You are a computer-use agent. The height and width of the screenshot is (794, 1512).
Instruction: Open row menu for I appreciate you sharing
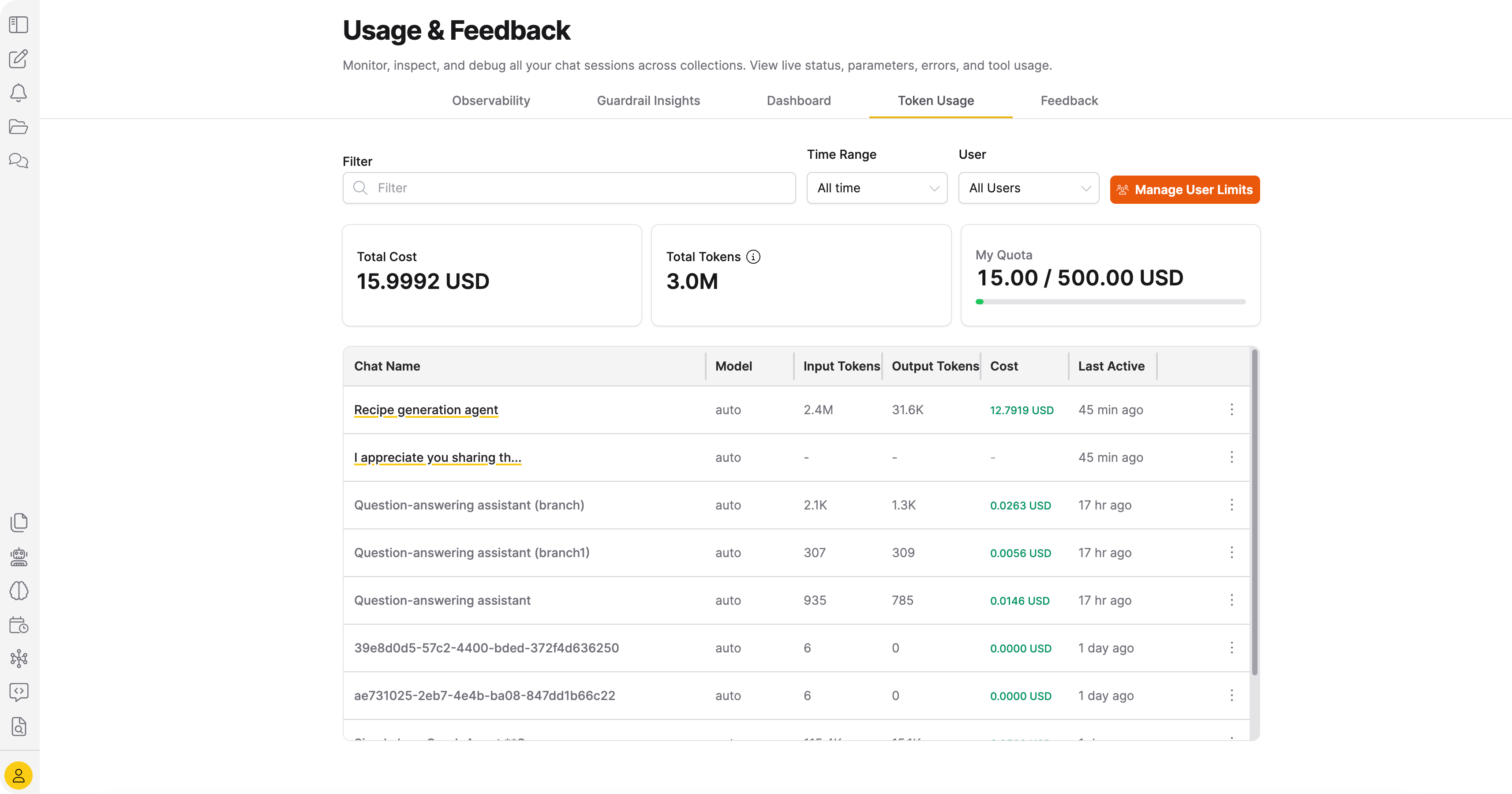coord(1231,457)
